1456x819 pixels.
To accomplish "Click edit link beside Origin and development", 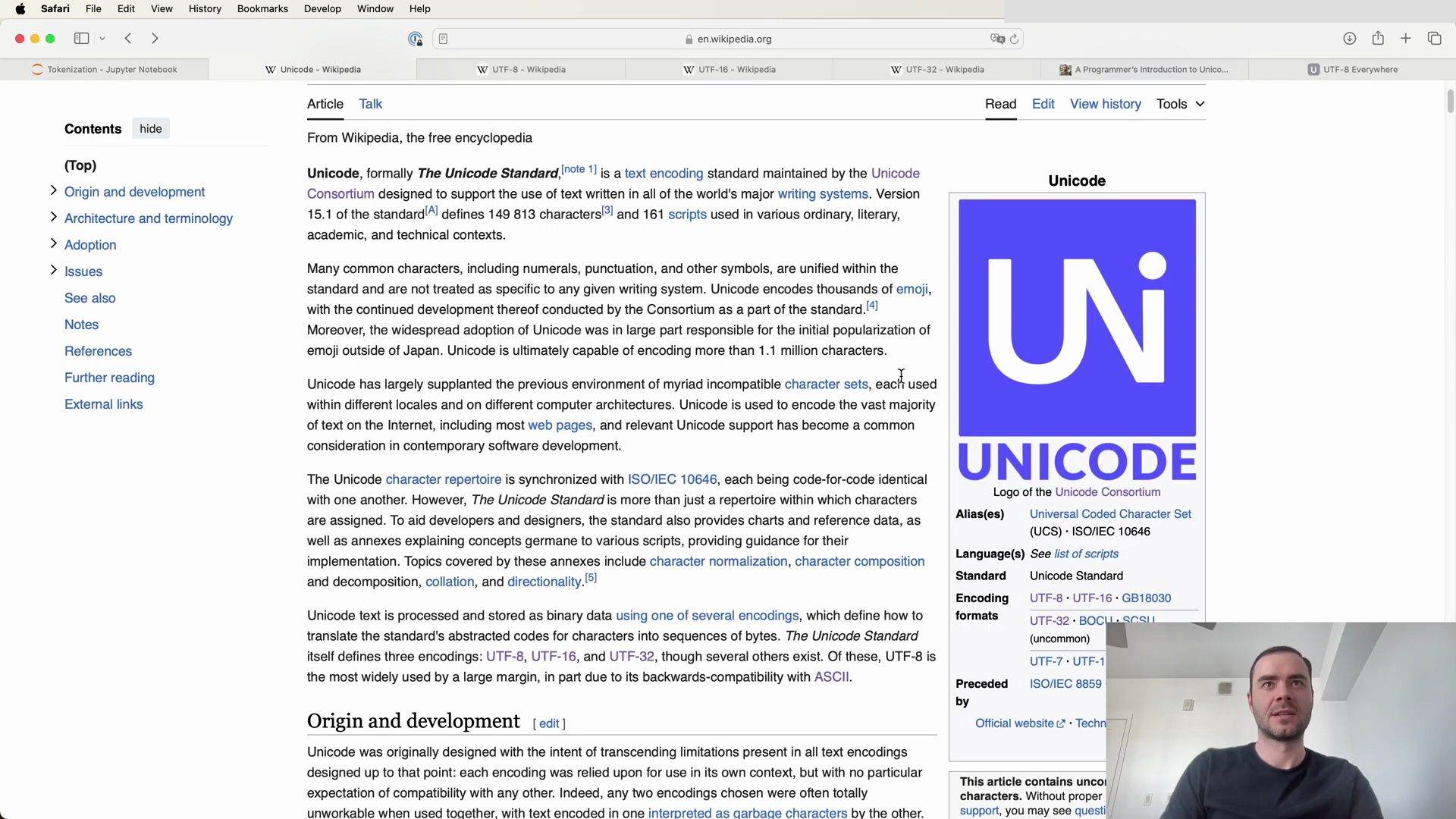I will (549, 723).
